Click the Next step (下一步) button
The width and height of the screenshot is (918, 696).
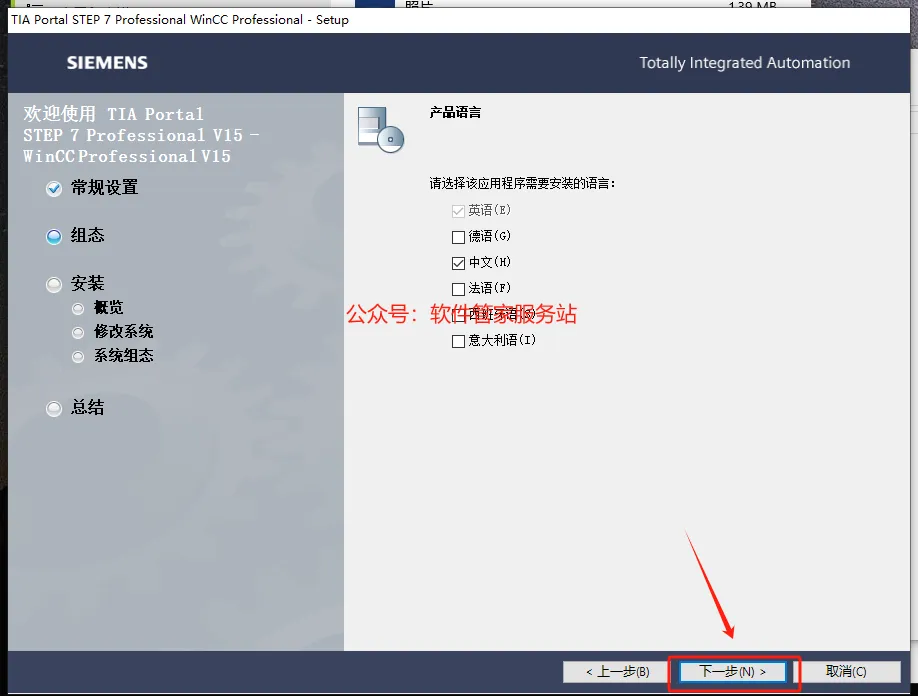tap(732, 671)
